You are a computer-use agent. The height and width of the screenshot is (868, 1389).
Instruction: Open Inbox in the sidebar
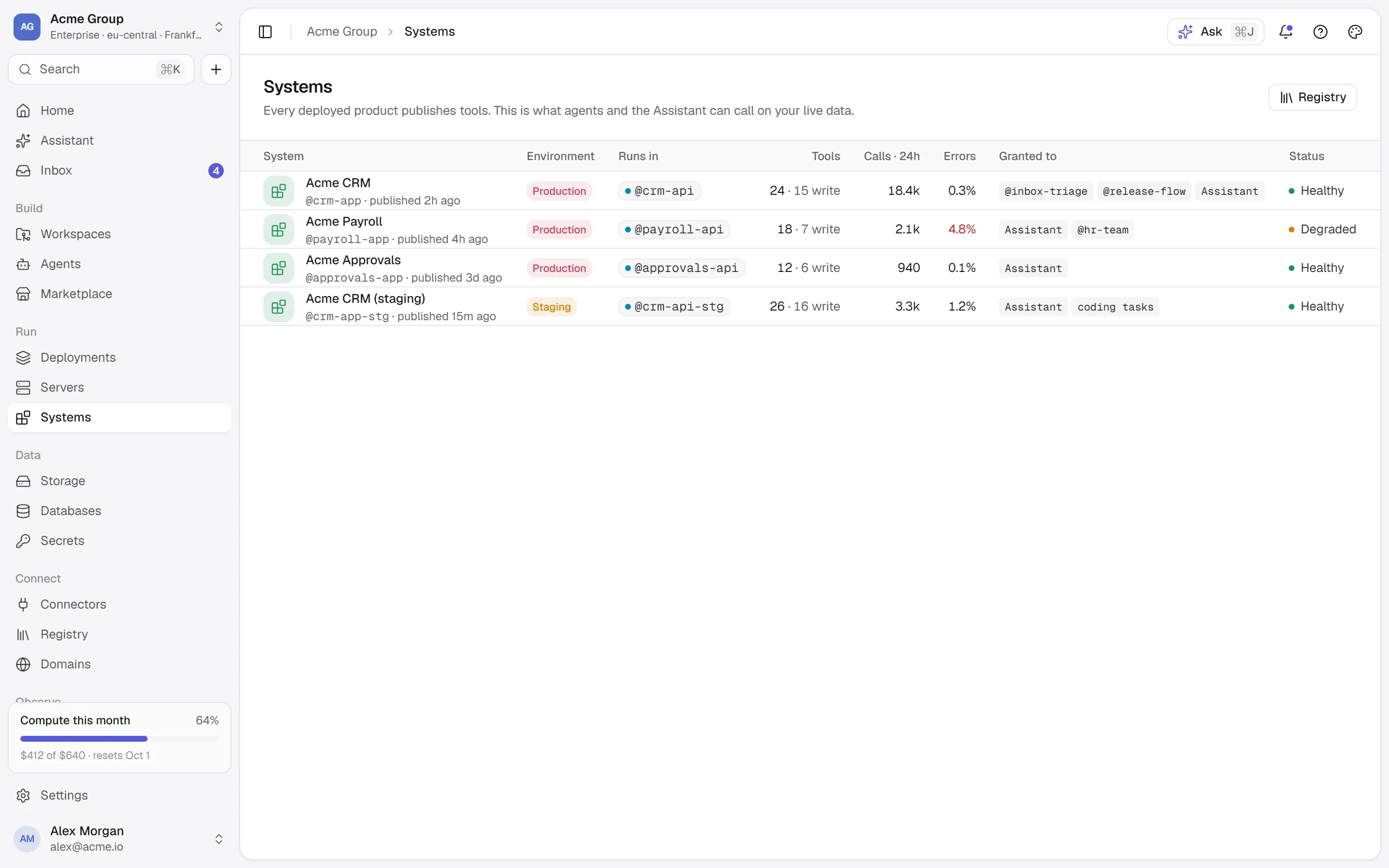tap(120, 171)
